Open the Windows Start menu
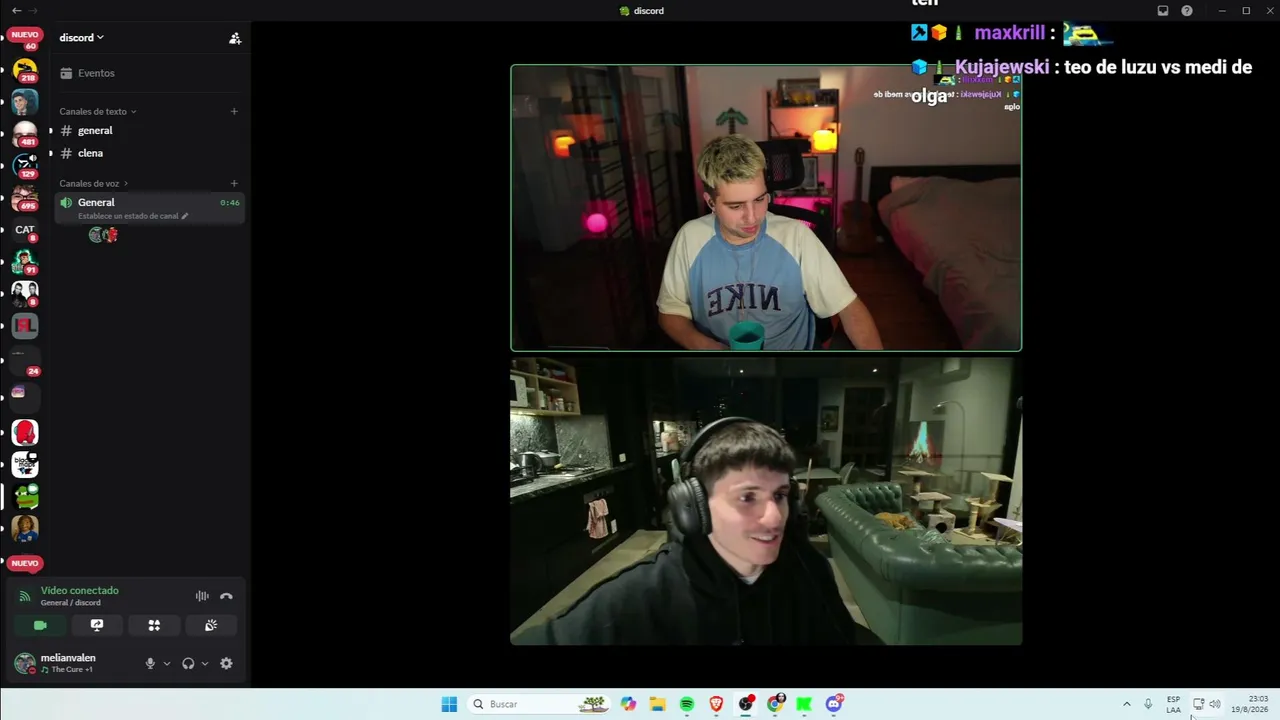This screenshot has height=720, width=1280. 449,704
